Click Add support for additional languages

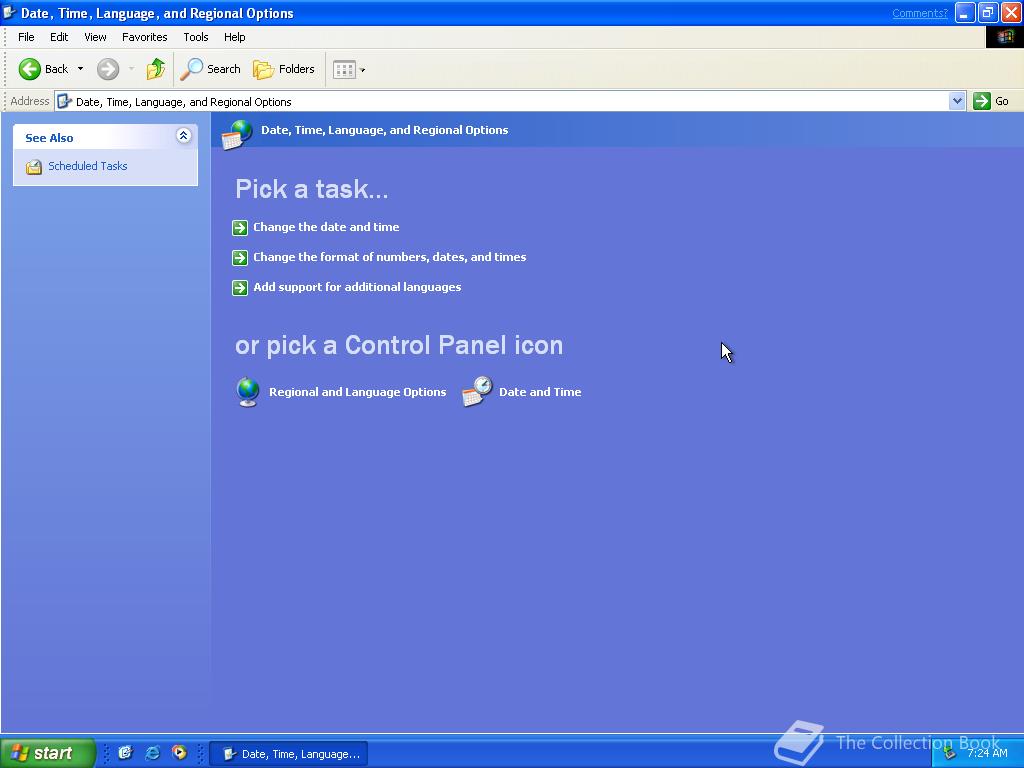[357, 287]
